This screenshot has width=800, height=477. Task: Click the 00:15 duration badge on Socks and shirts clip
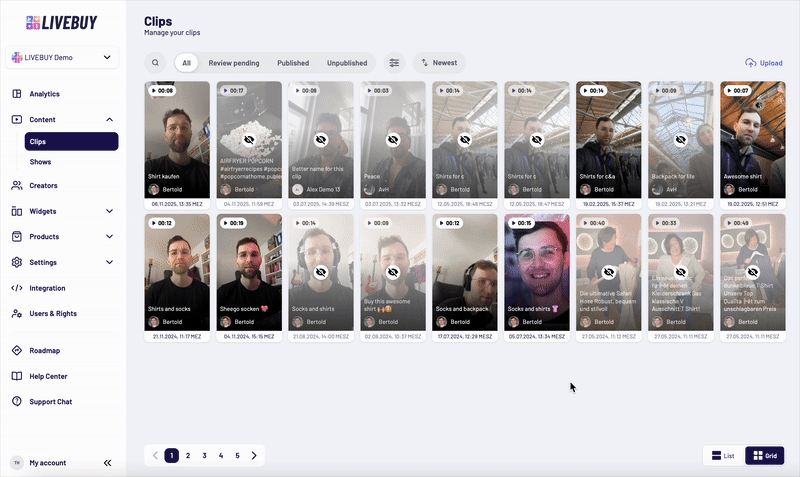(521, 223)
